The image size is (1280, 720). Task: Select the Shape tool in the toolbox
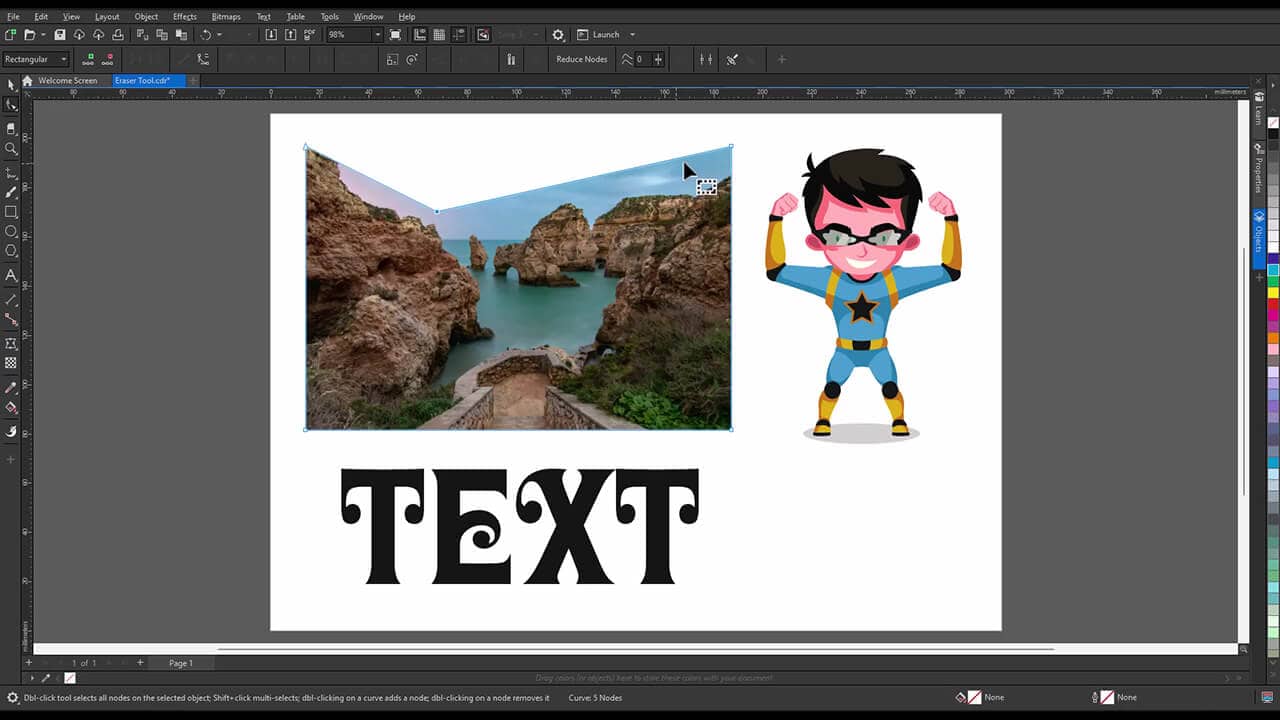click(11, 105)
